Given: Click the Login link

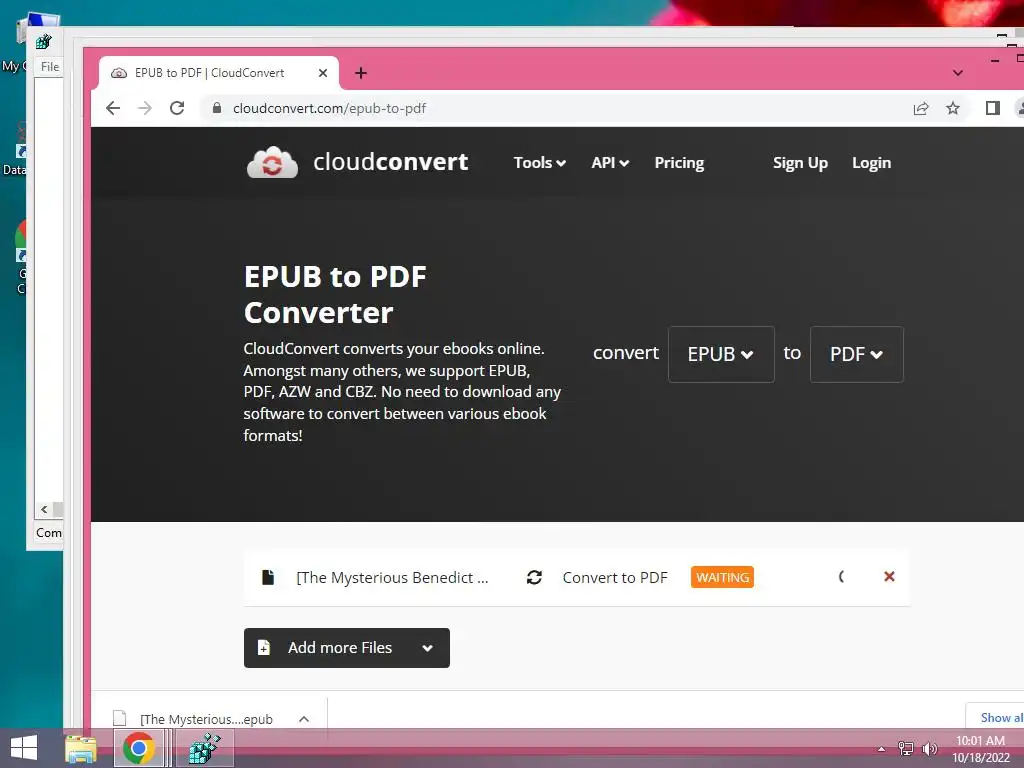Looking at the screenshot, I should pos(871,163).
